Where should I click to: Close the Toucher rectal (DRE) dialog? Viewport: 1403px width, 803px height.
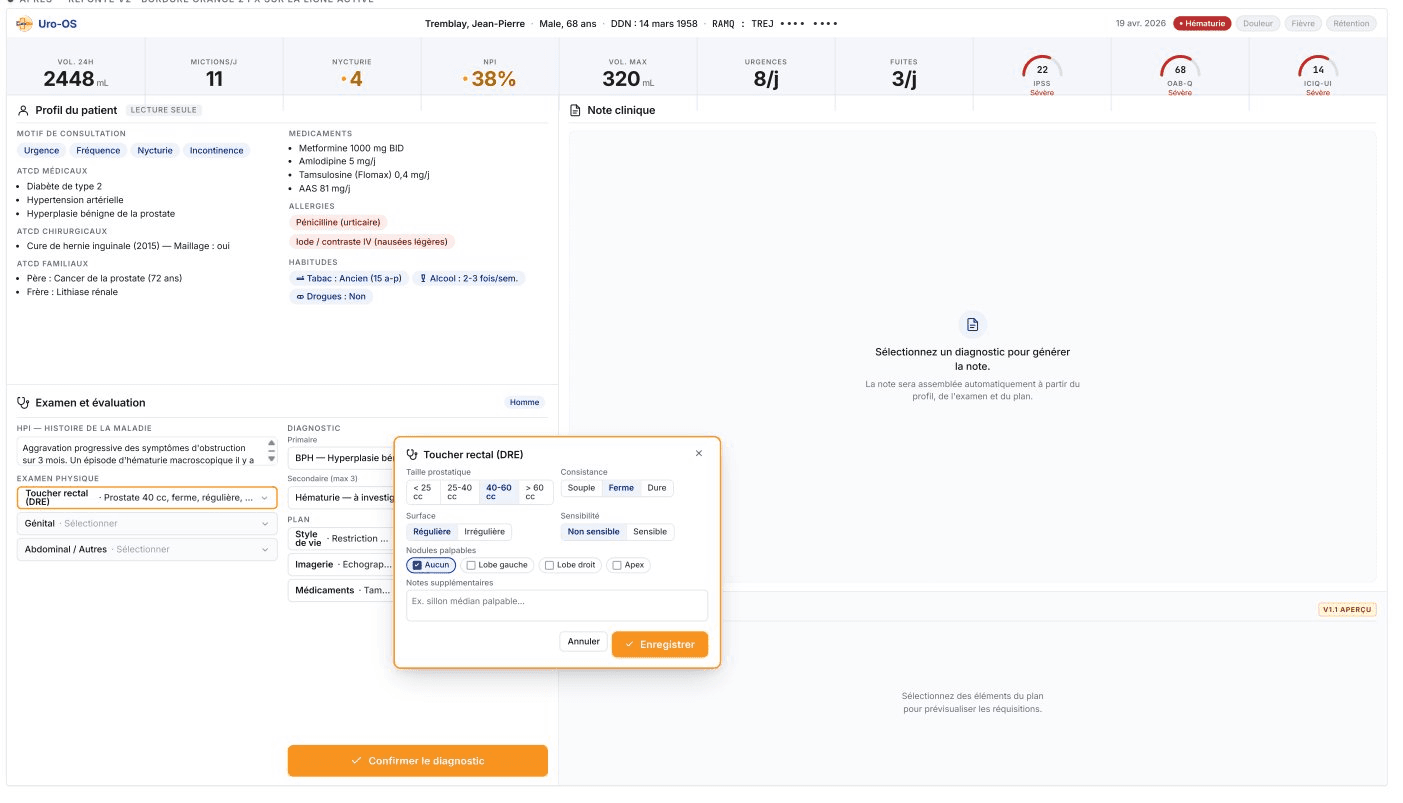(698, 453)
